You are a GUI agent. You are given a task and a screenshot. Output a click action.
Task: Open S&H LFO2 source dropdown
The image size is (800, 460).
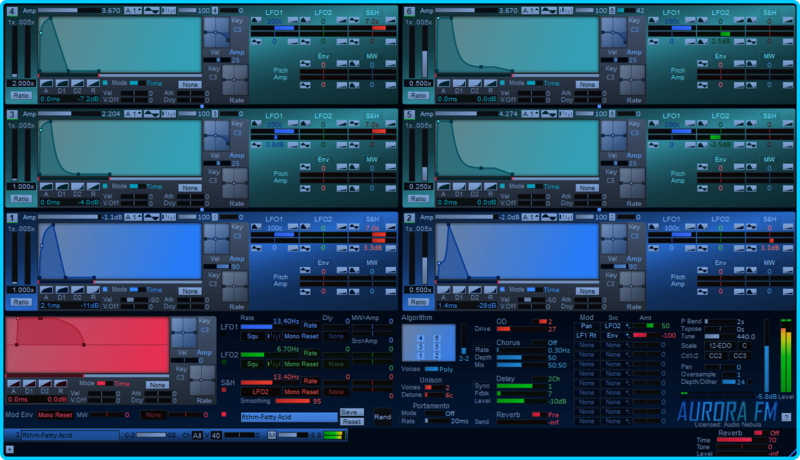click(x=260, y=392)
